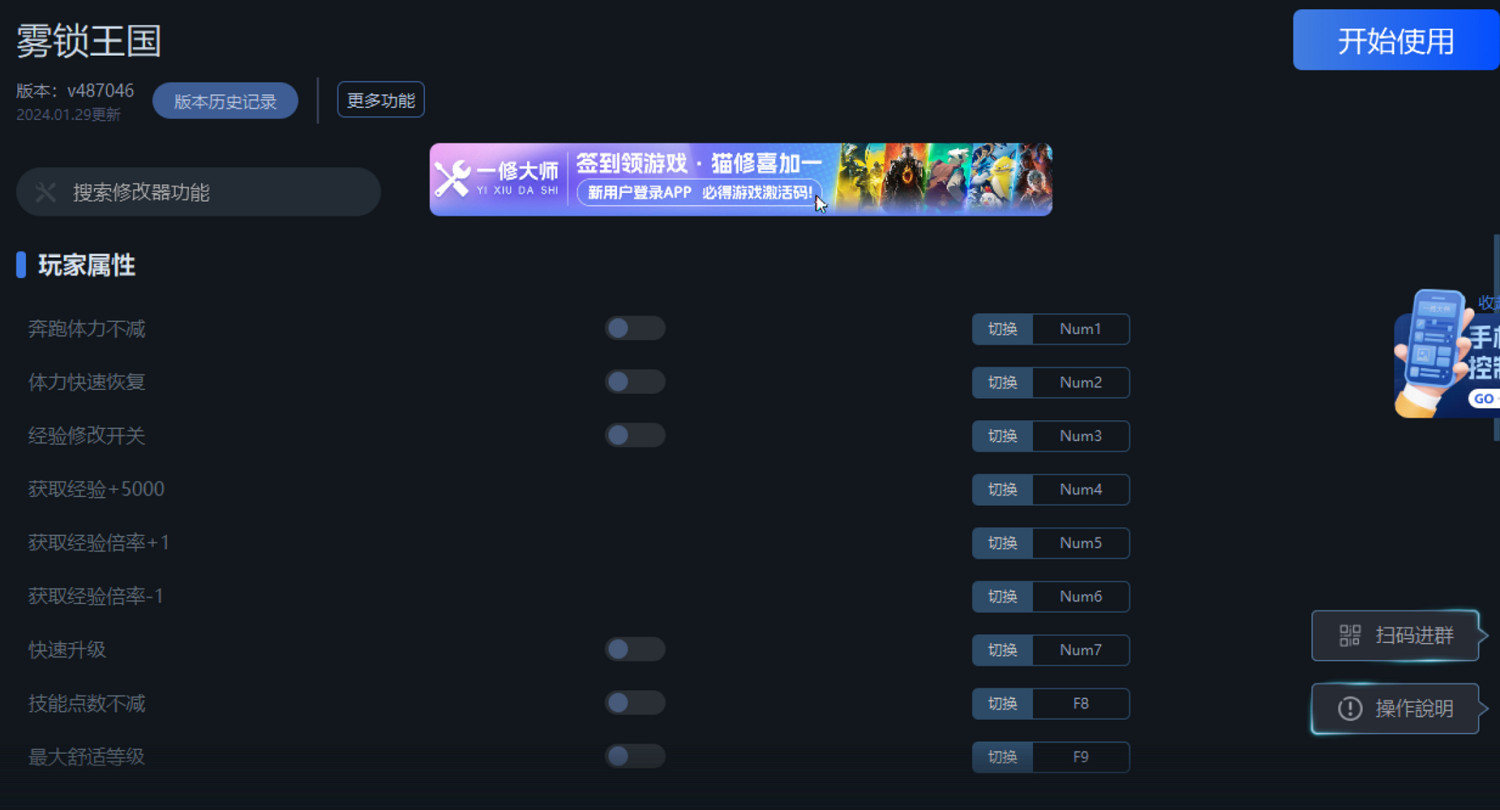
Task: Click the QR code icon for 扫码进群
Action: point(1350,635)
